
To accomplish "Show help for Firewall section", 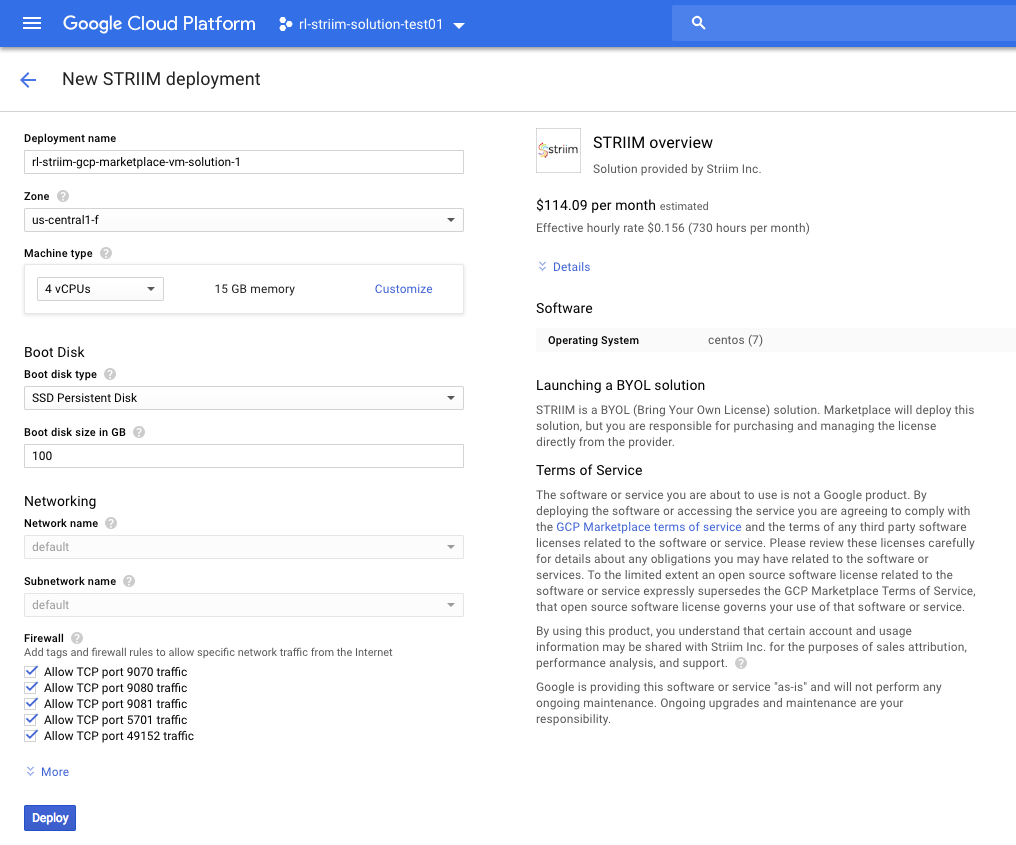I will 77,638.
